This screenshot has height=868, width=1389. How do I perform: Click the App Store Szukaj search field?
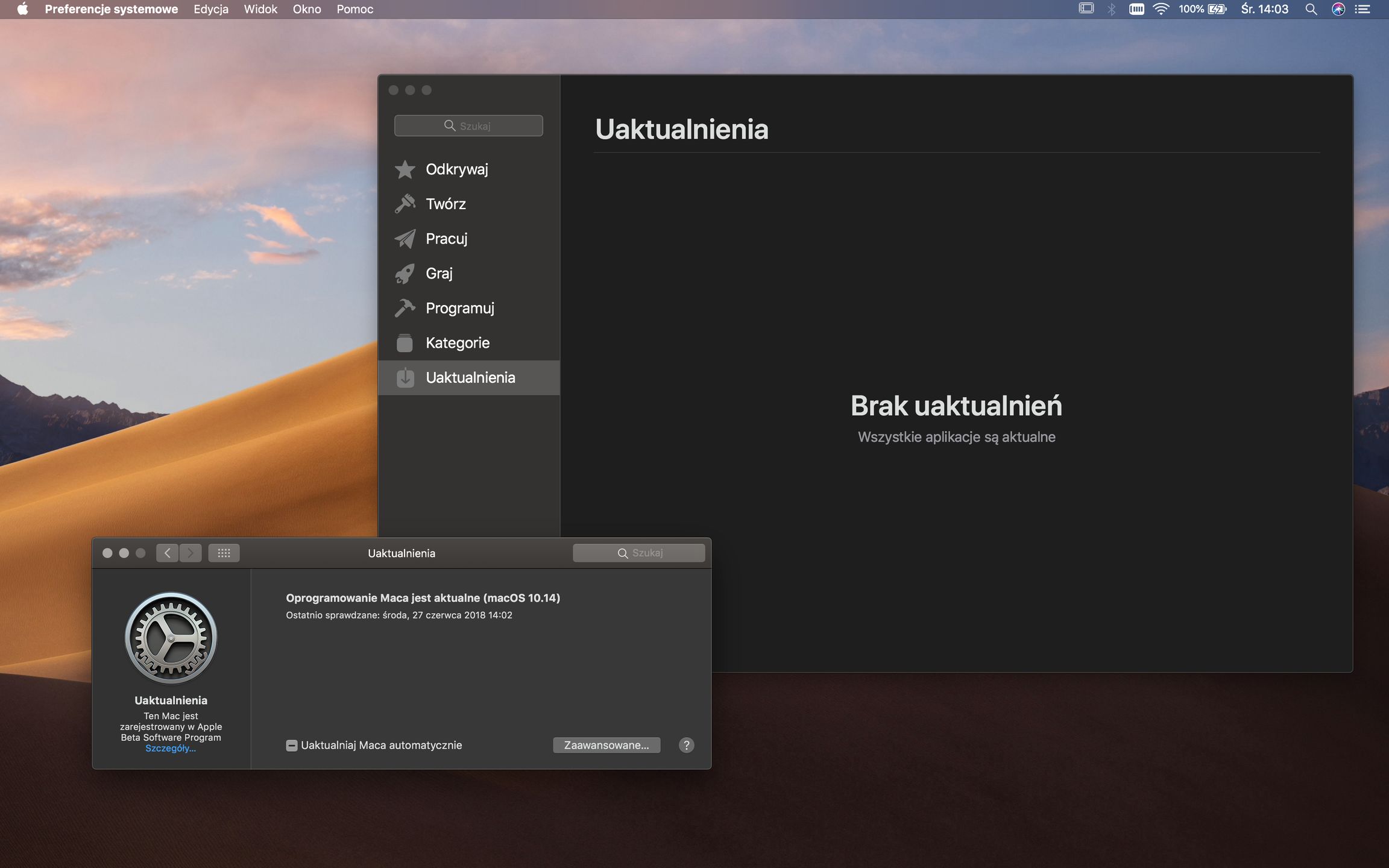click(x=468, y=125)
